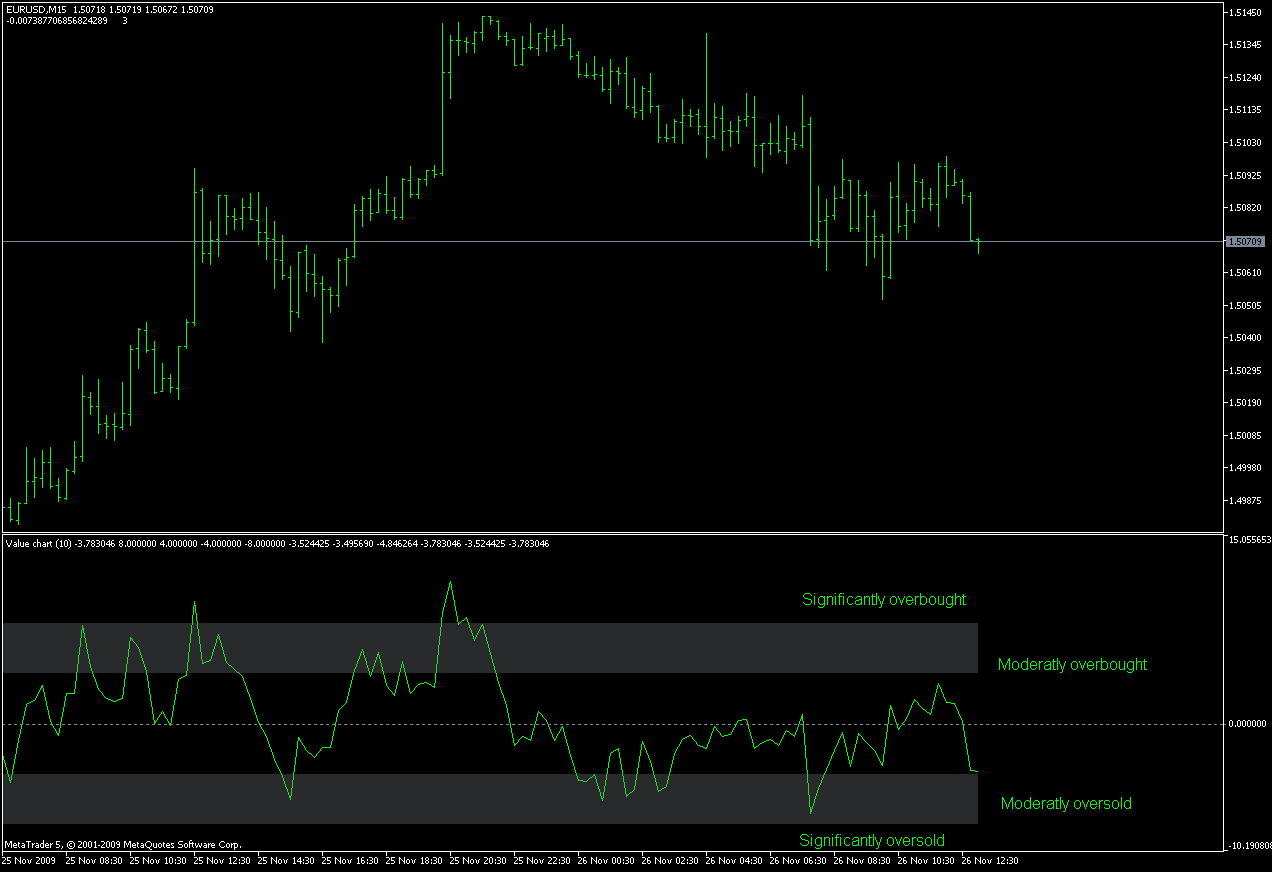
Task: Click indicator scale value 15.055653
Action: 1249,539
